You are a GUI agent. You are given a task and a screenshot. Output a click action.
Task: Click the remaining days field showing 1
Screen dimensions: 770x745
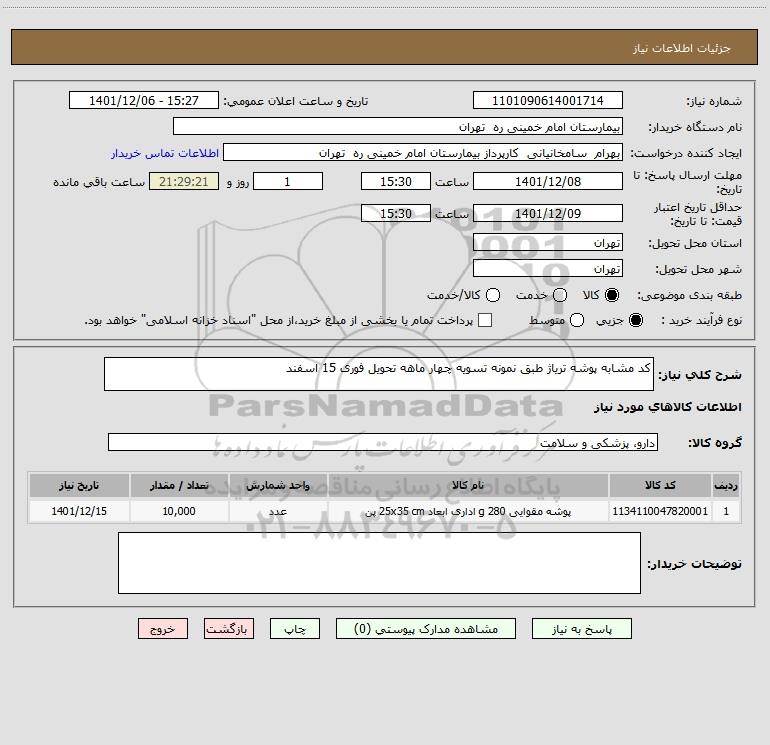(288, 181)
